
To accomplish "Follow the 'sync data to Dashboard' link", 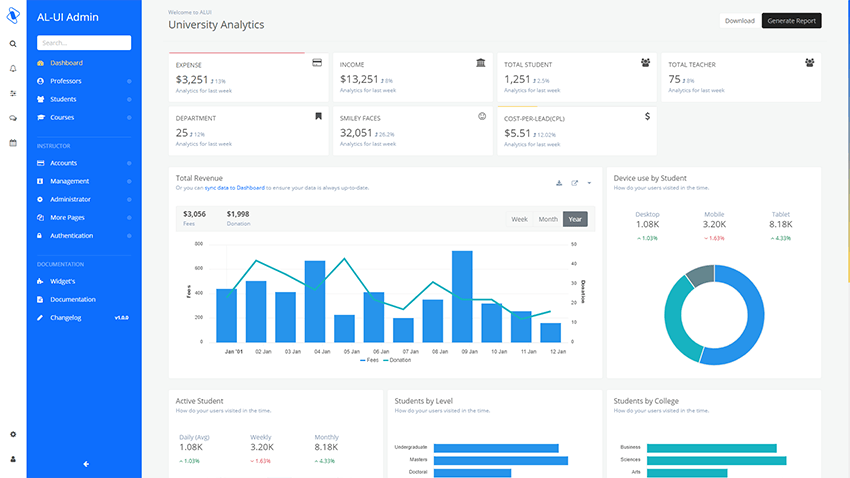I will pyautogui.click(x=236, y=188).
